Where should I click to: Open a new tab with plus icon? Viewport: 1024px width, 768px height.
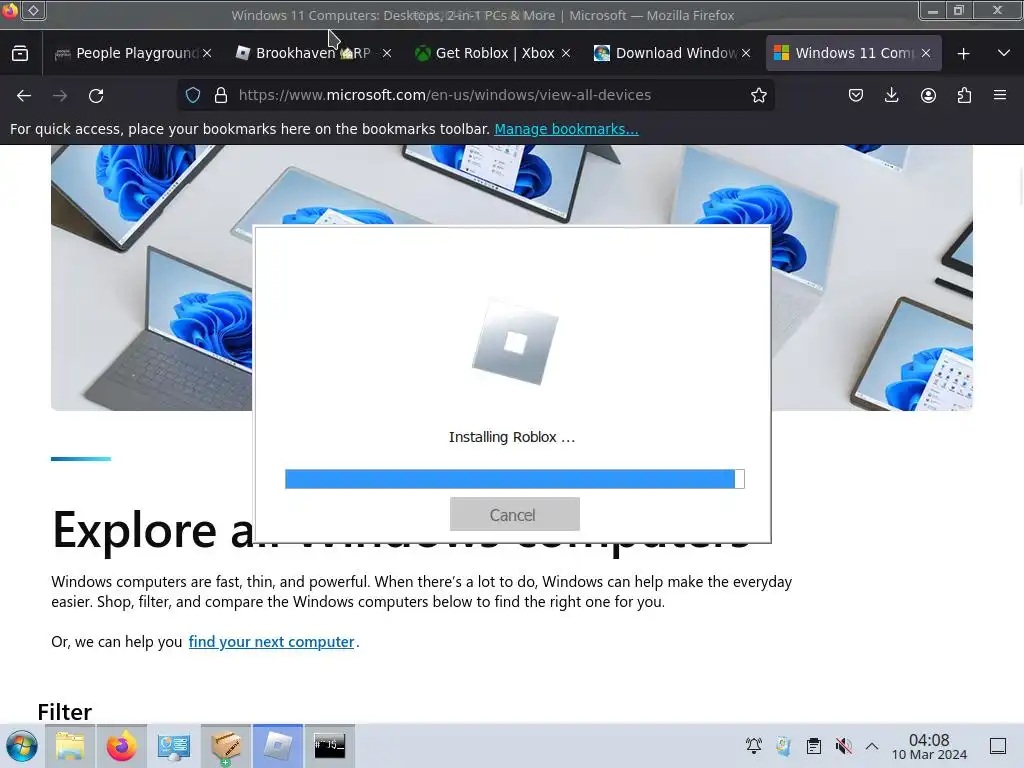[x=963, y=54]
